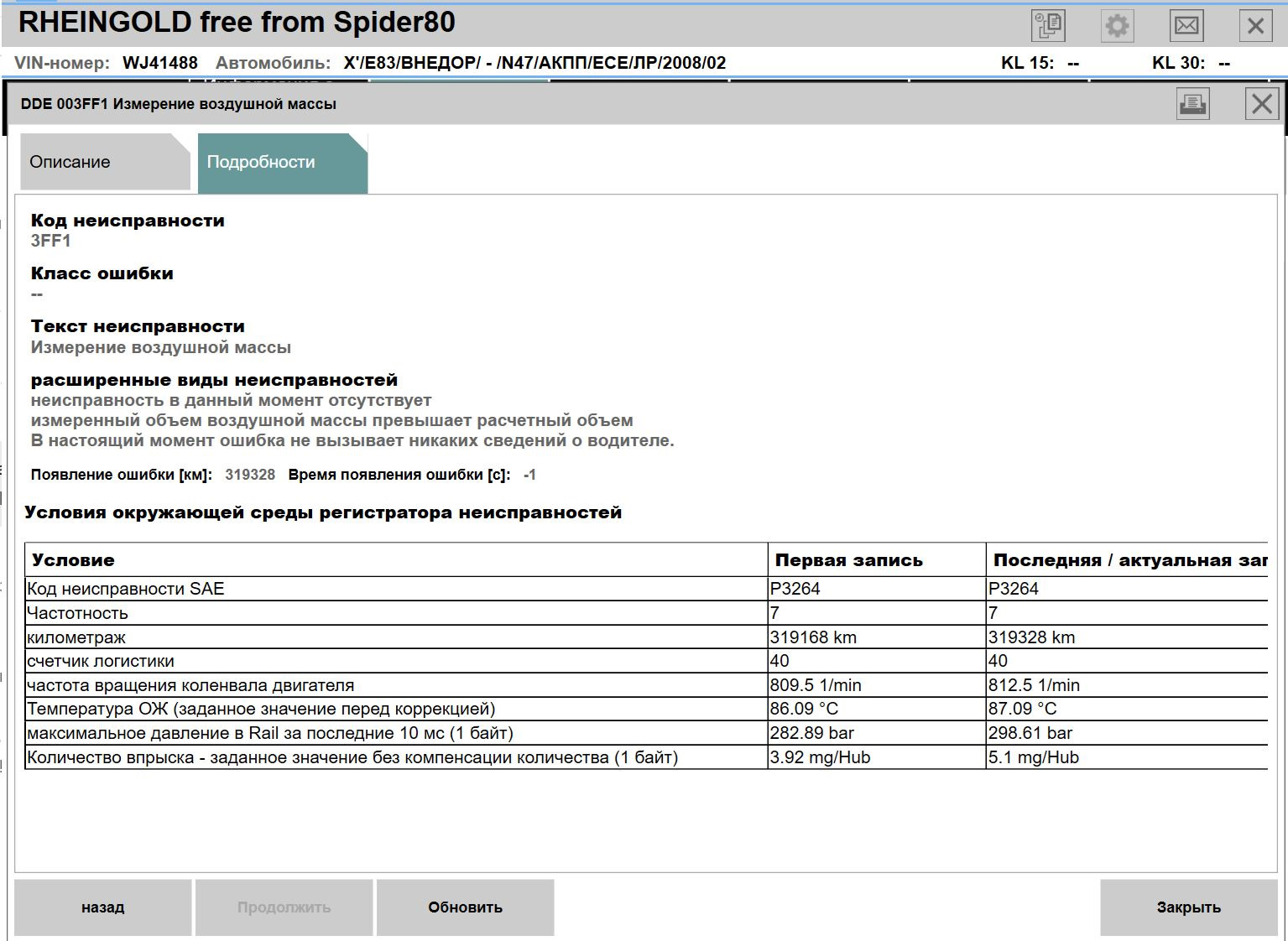
Task: Select the максимальное давление в Rail row
Action: [x=646, y=733]
